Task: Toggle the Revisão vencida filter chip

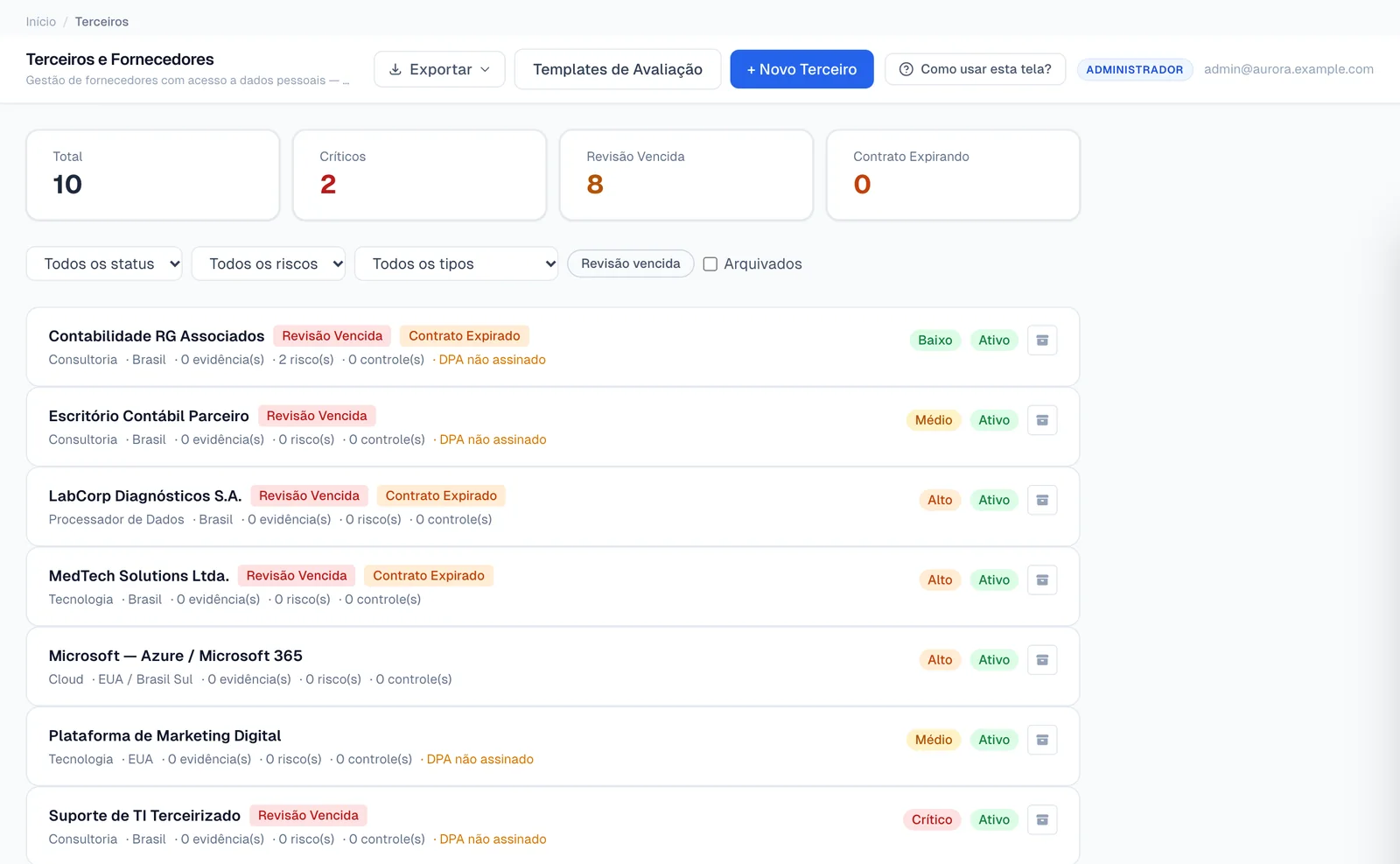Action: click(x=630, y=263)
